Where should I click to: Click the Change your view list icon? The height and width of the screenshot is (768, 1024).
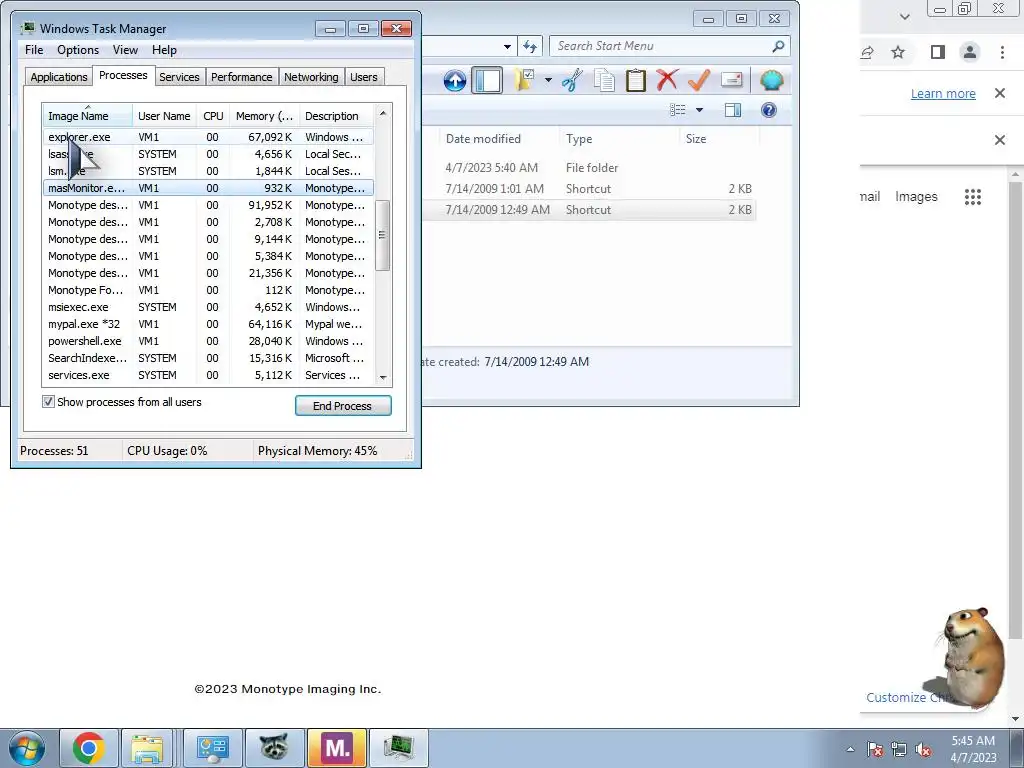[x=678, y=110]
